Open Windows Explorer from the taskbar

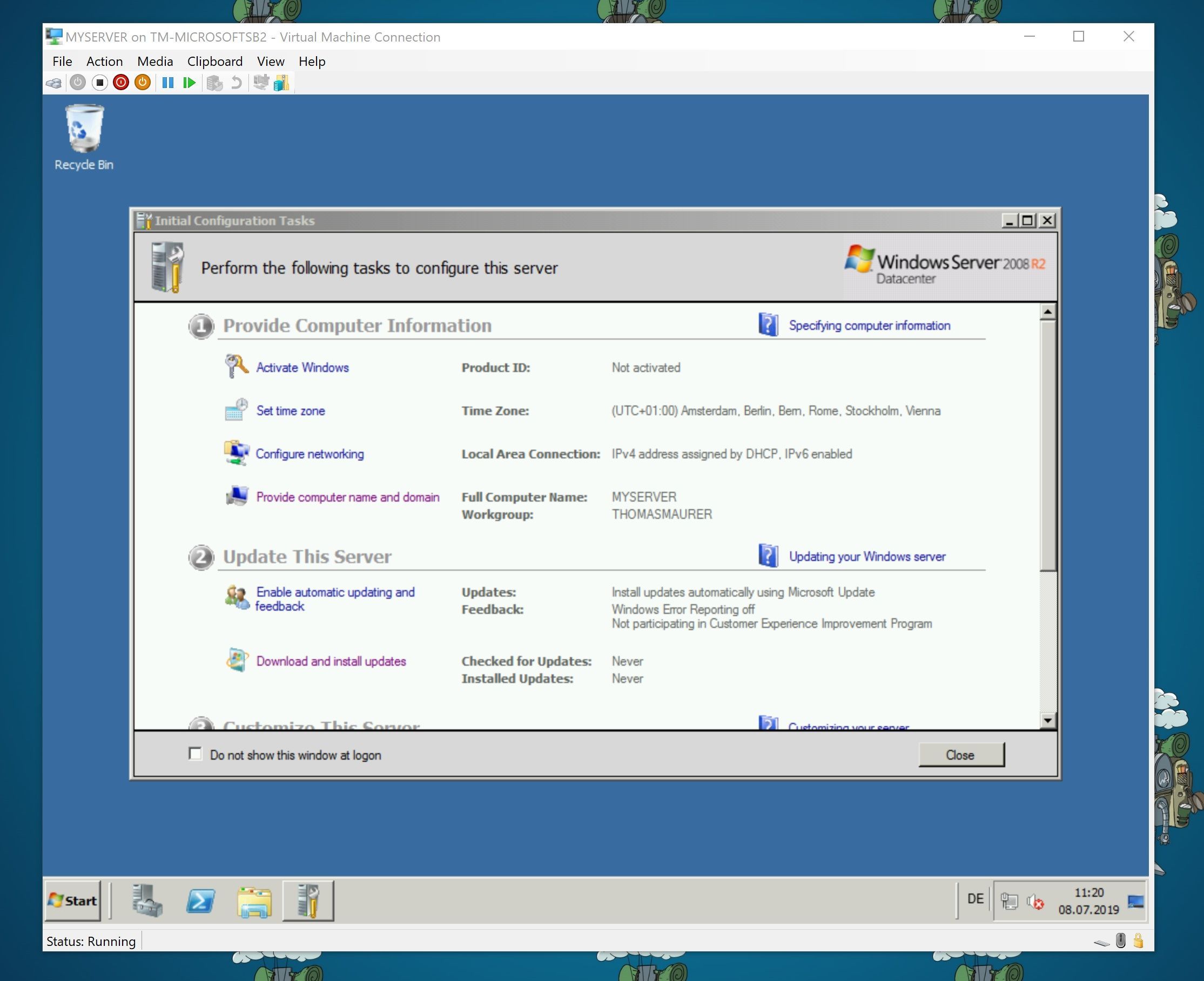(254, 901)
